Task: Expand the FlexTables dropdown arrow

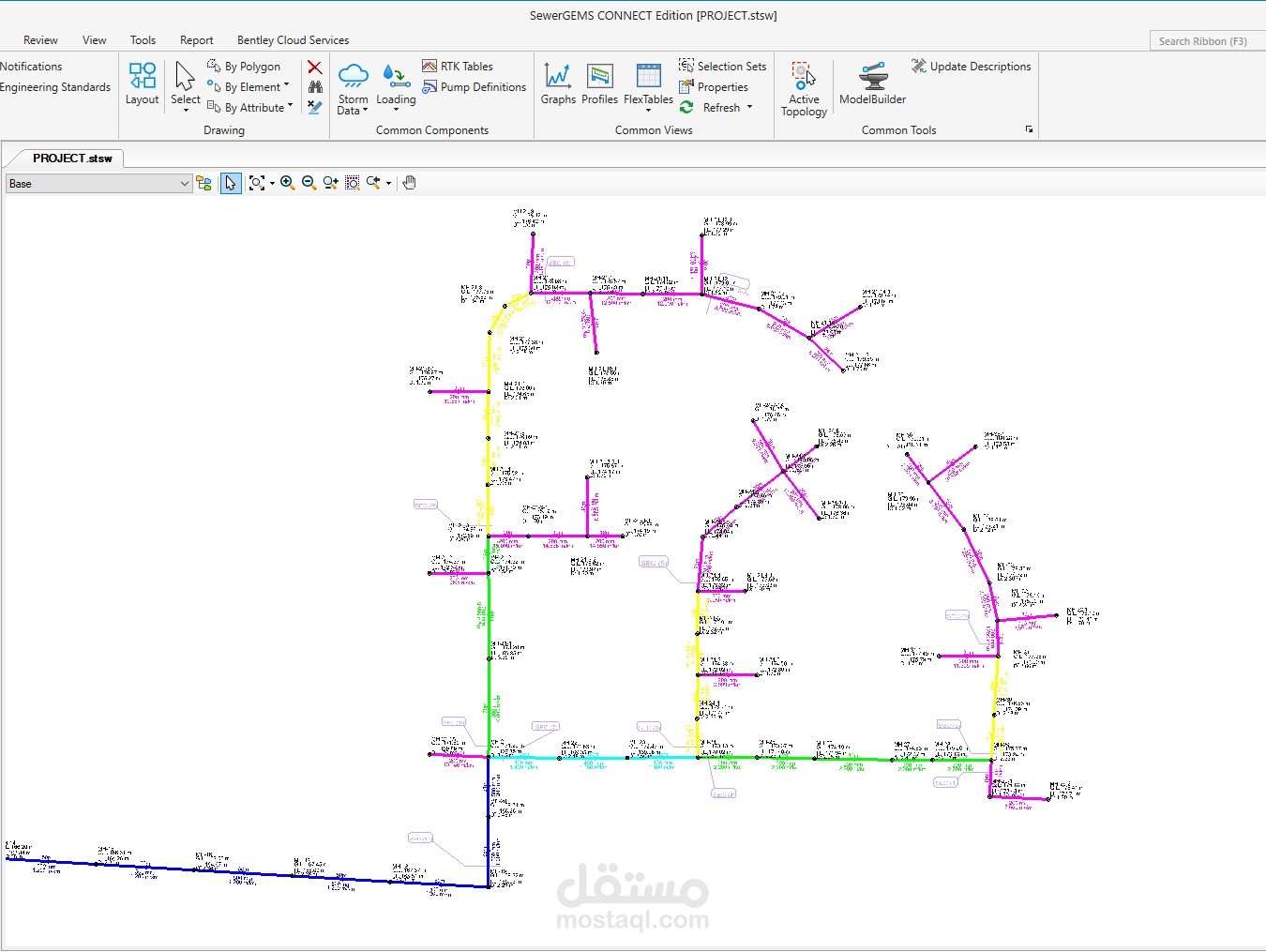Action: coord(648,111)
